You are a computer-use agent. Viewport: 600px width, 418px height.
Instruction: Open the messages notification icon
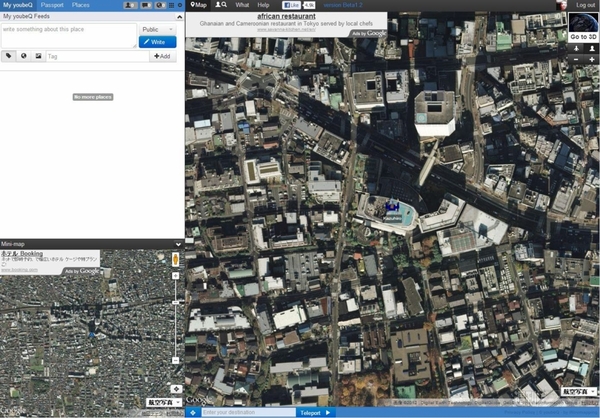[146, 5]
